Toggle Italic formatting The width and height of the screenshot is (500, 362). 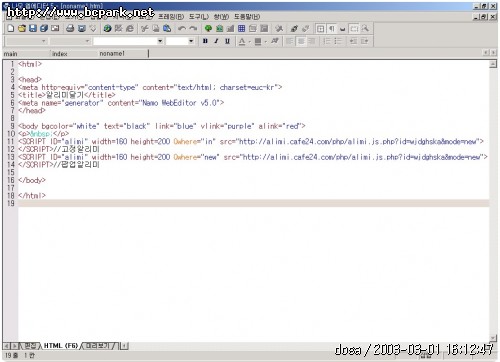click(x=216, y=41)
